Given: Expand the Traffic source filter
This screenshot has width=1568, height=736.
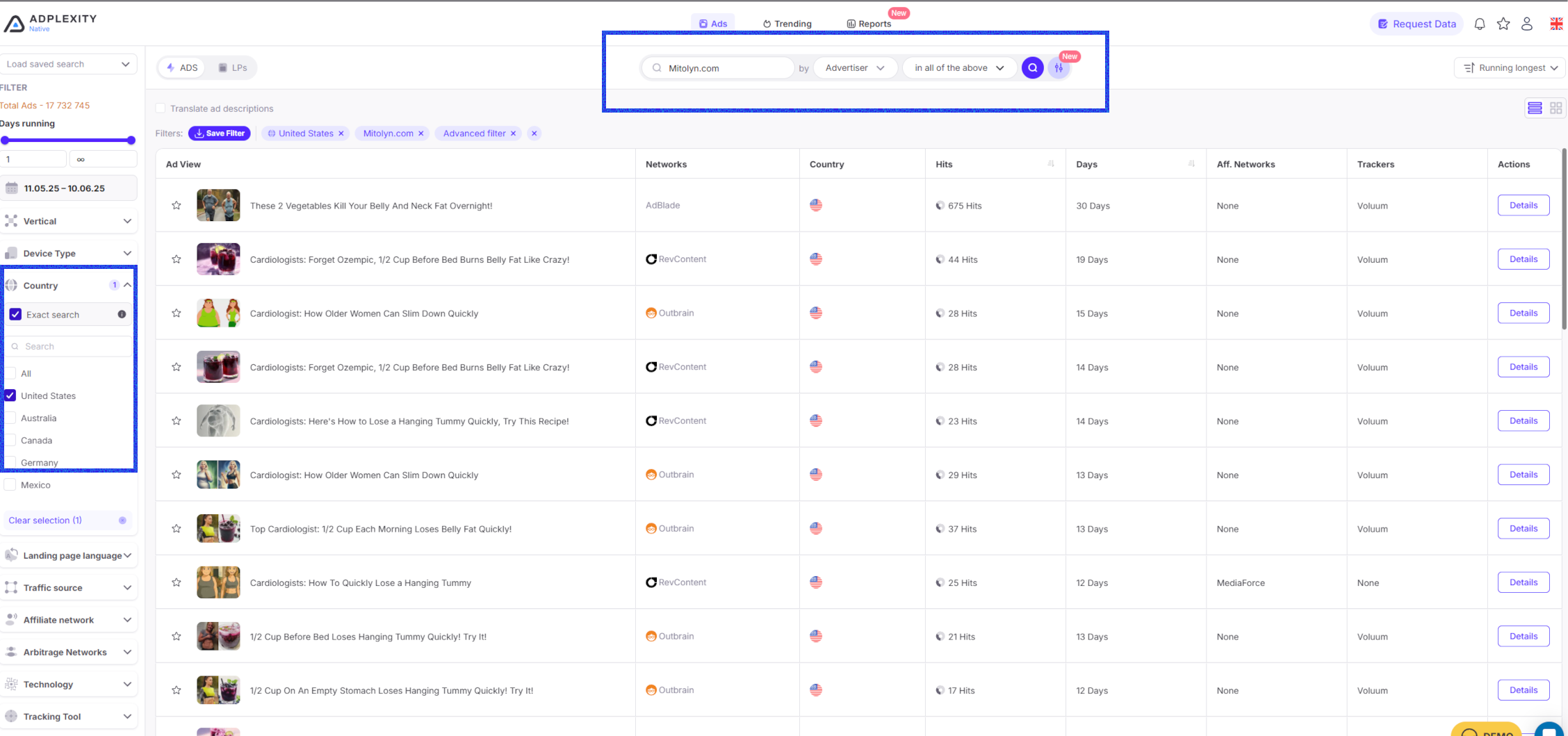Looking at the screenshot, I should point(69,587).
